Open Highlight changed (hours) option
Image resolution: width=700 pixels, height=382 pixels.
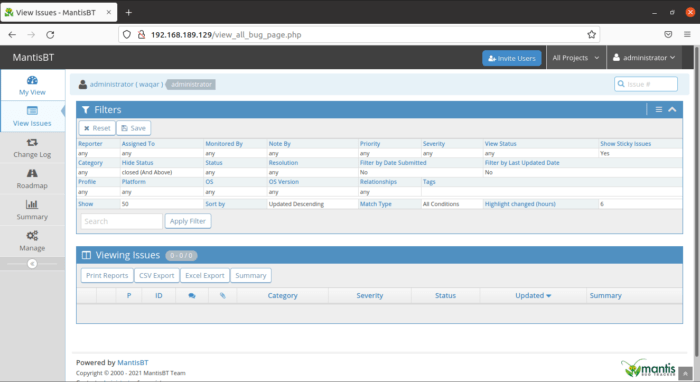click(520, 204)
